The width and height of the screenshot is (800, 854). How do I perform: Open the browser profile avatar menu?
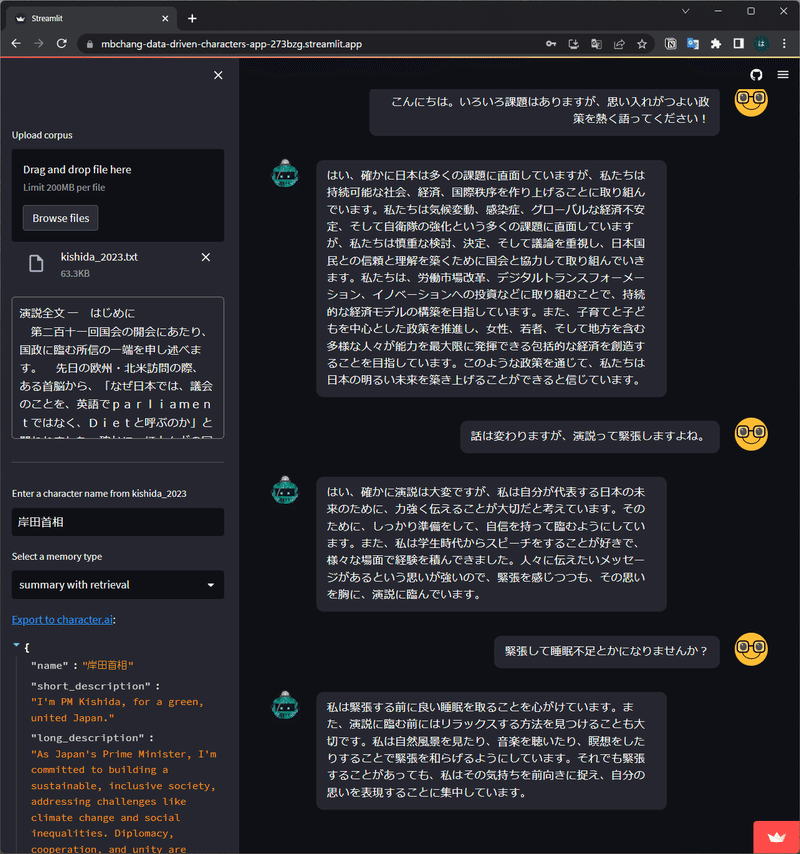[763, 44]
